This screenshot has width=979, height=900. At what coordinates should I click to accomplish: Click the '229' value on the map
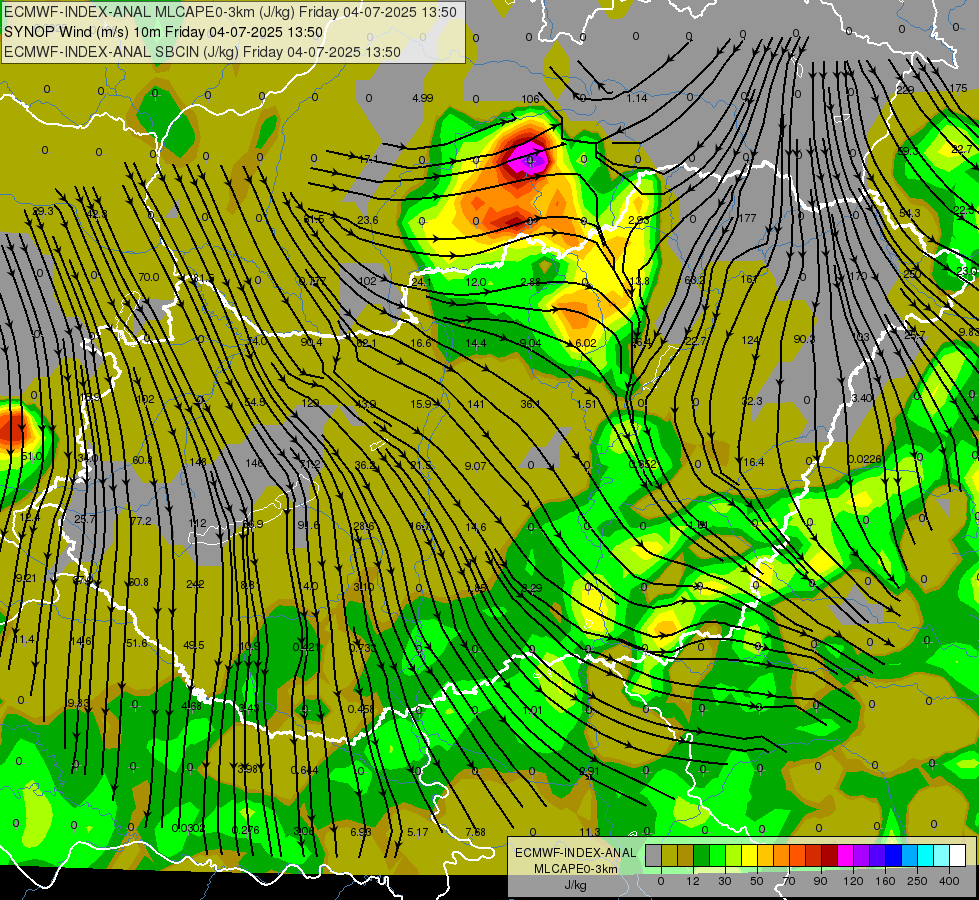click(905, 90)
